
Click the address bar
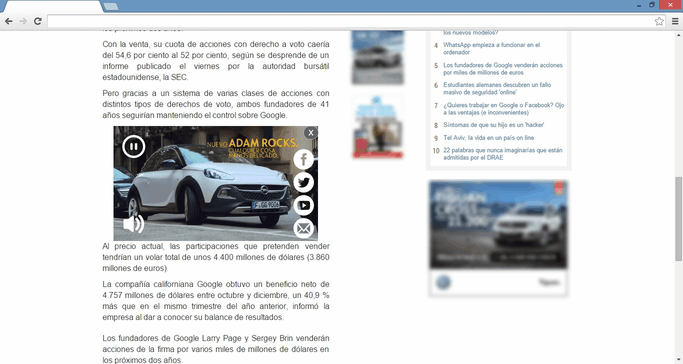point(351,21)
